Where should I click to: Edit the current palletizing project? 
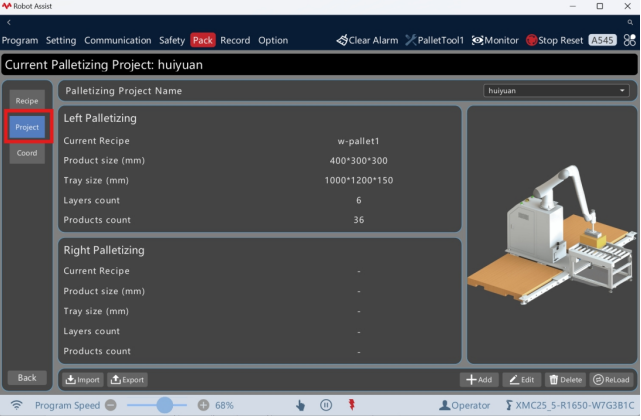[x=522, y=380]
